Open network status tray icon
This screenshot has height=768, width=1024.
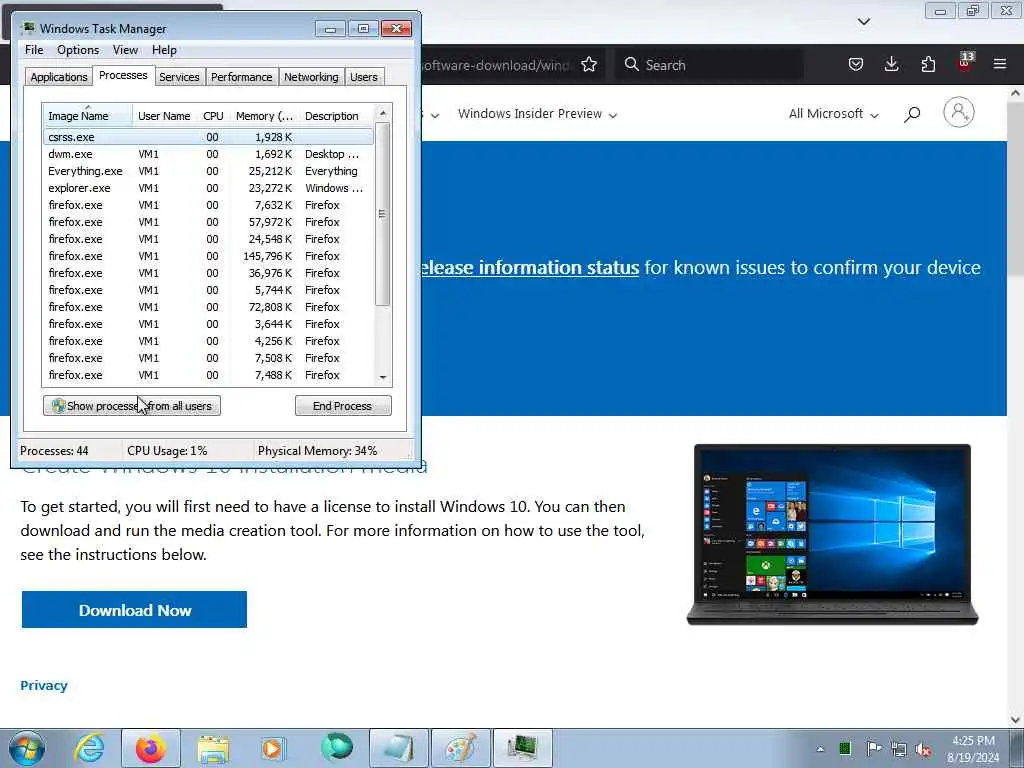tap(899, 749)
